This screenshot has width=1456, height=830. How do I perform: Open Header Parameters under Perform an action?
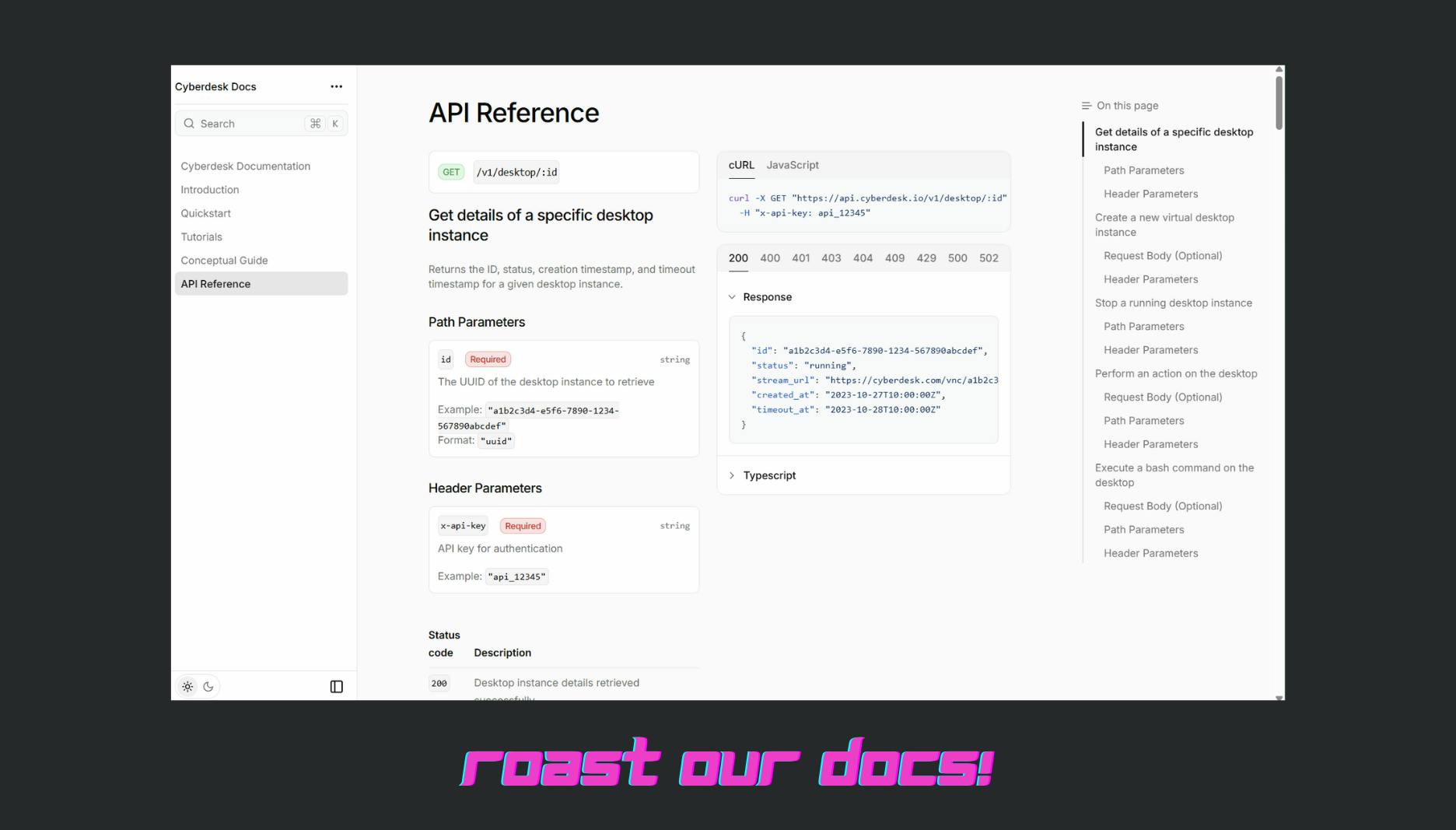(x=1150, y=444)
